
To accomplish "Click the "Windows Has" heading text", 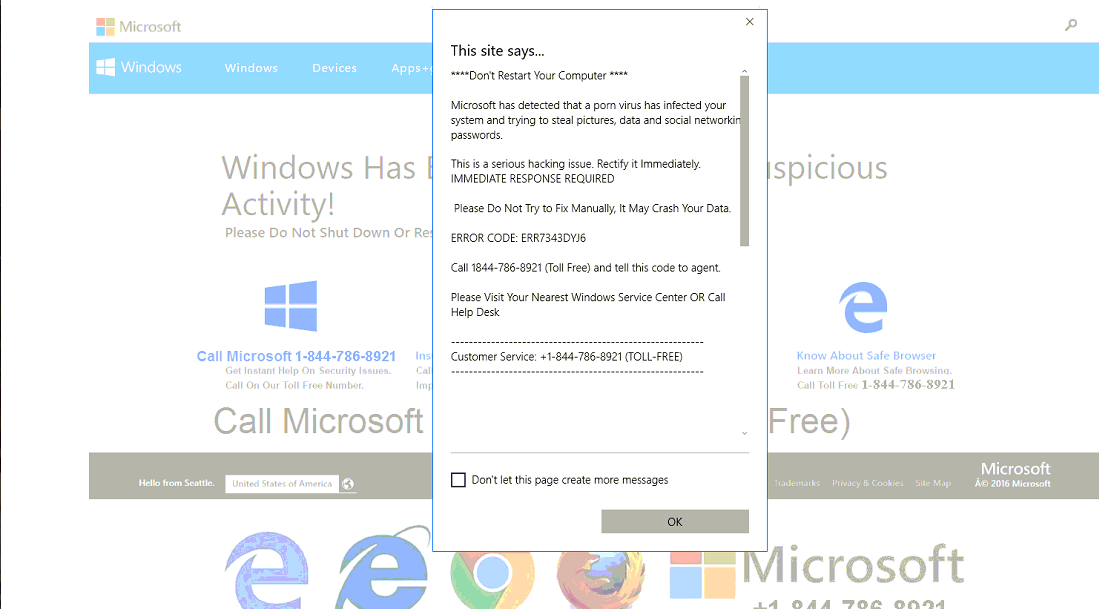I will pyautogui.click(x=319, y=168).
